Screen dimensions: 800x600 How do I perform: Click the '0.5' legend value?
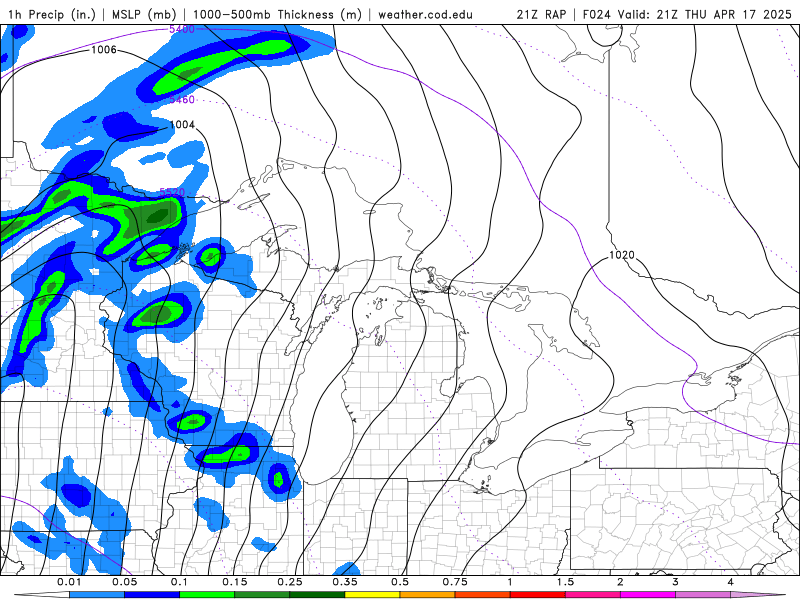point(400,582)
